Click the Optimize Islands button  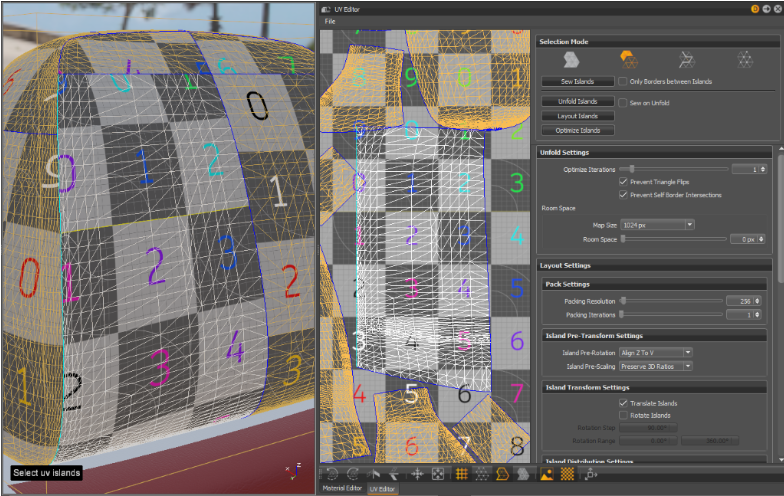(578, 130)
